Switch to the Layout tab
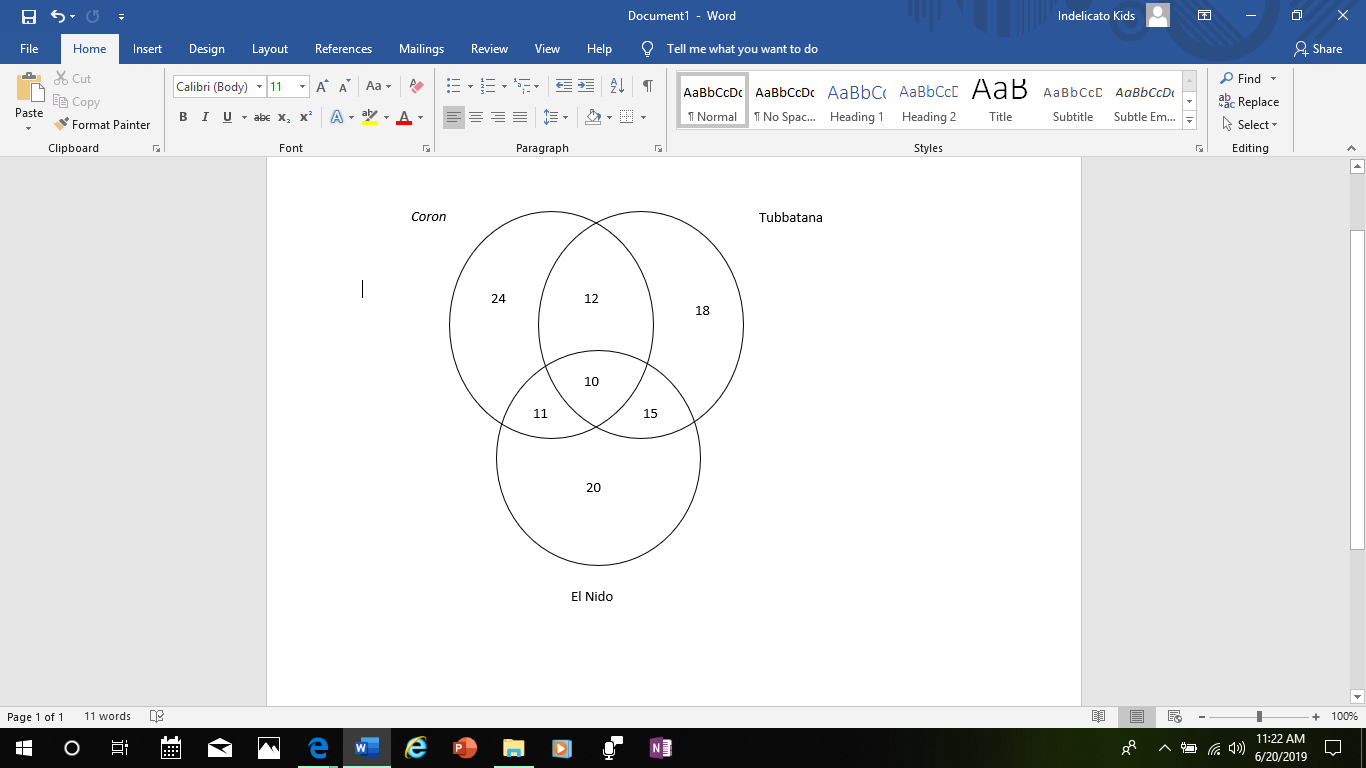 269,49
